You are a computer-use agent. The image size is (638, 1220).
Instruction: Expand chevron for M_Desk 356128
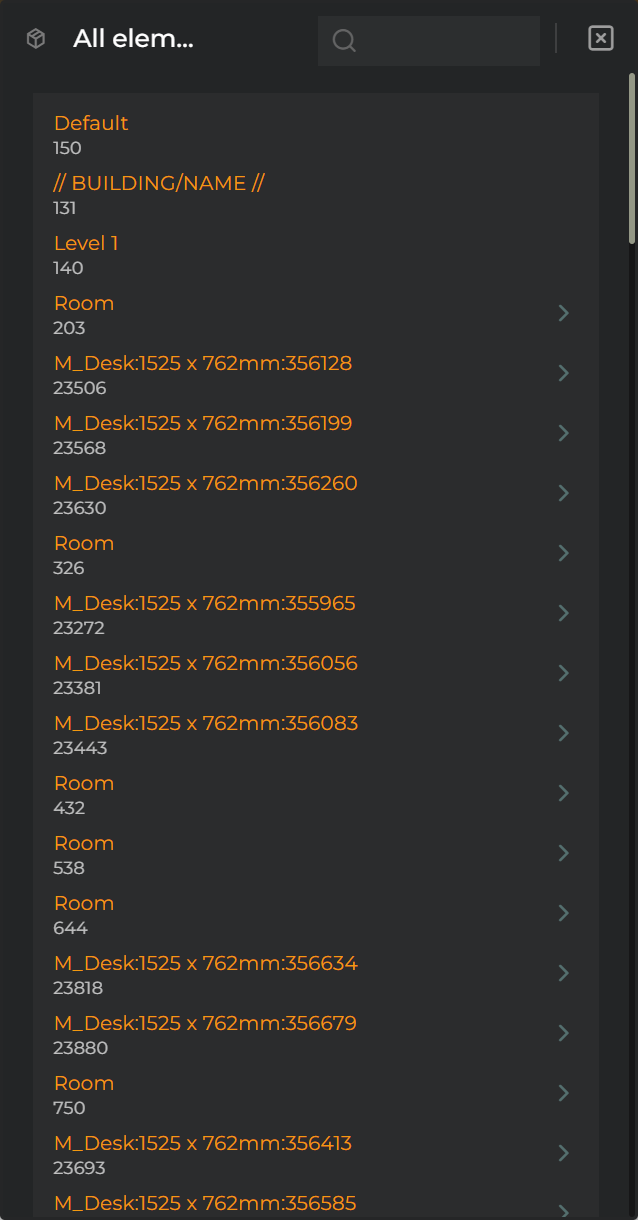(564, 373)
